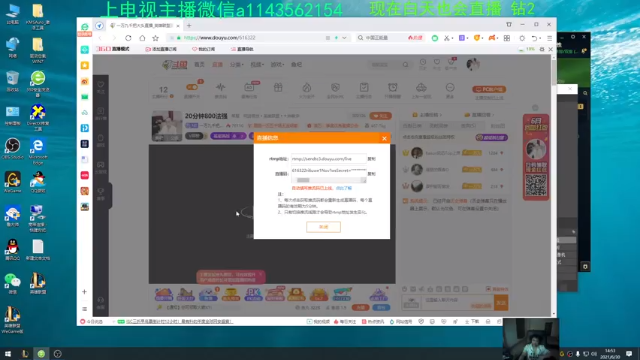Click 直播导航 on the bookmarks bar

[242, 49]
